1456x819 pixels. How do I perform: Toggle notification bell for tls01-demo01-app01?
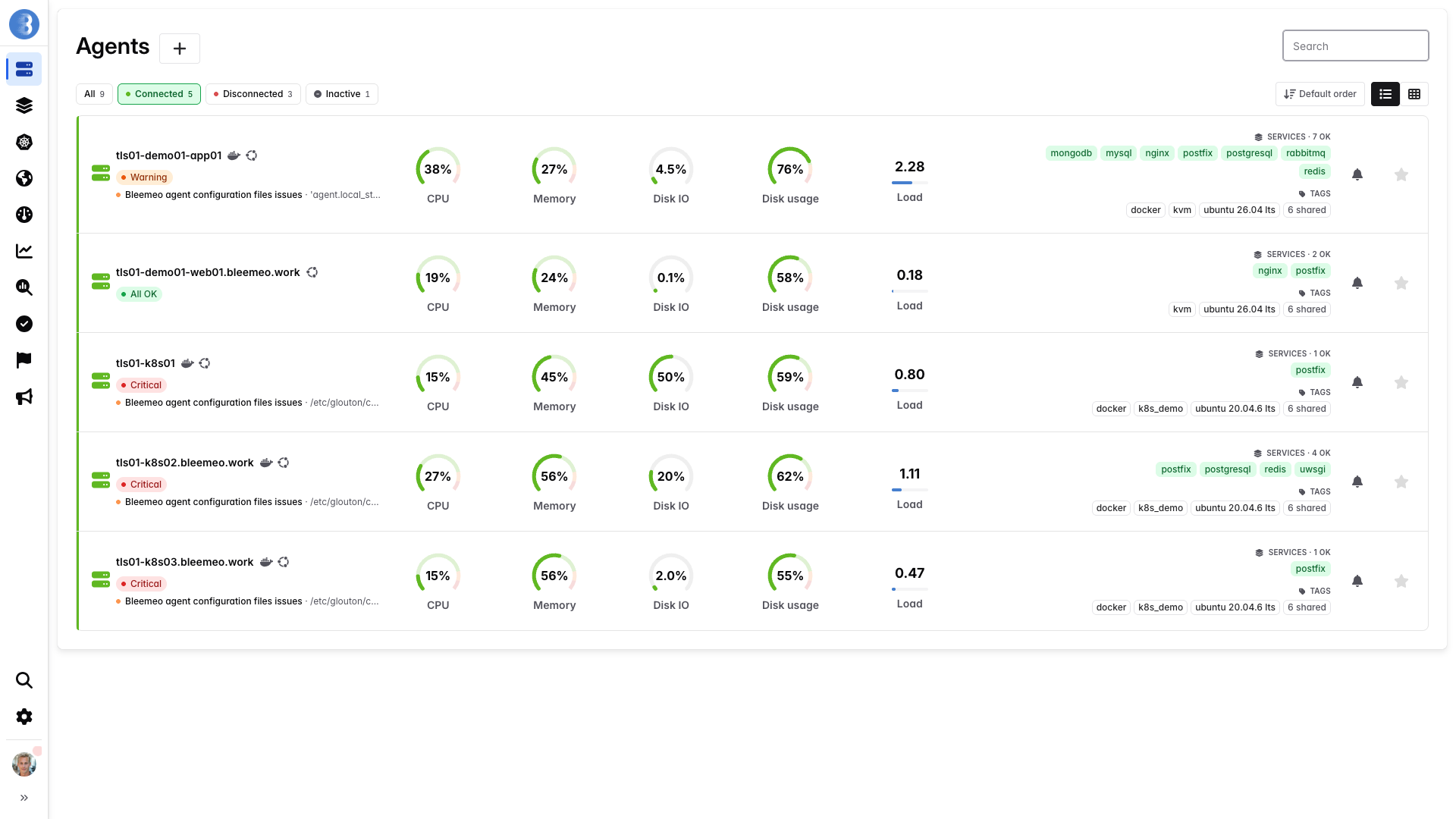(x=1357, y=174)
